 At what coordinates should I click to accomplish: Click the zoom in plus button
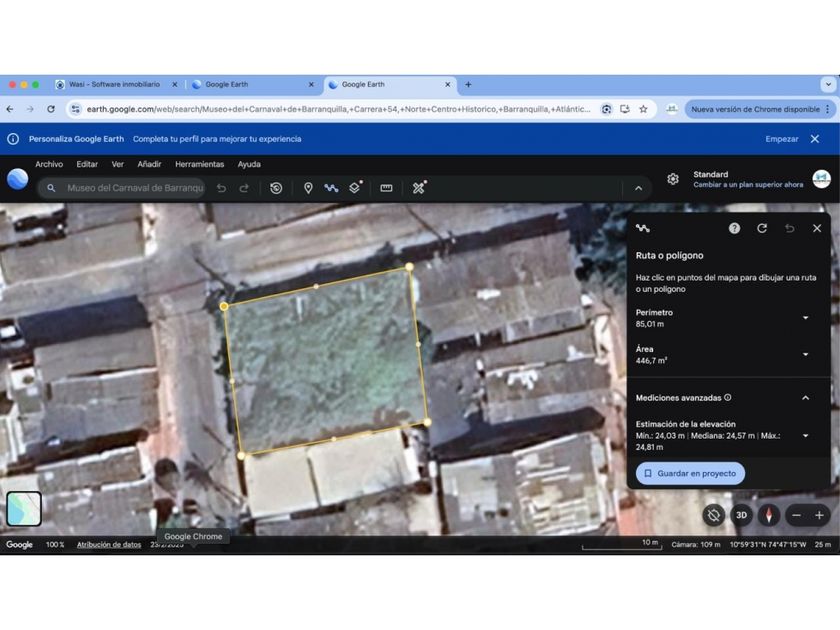(819, 515)
